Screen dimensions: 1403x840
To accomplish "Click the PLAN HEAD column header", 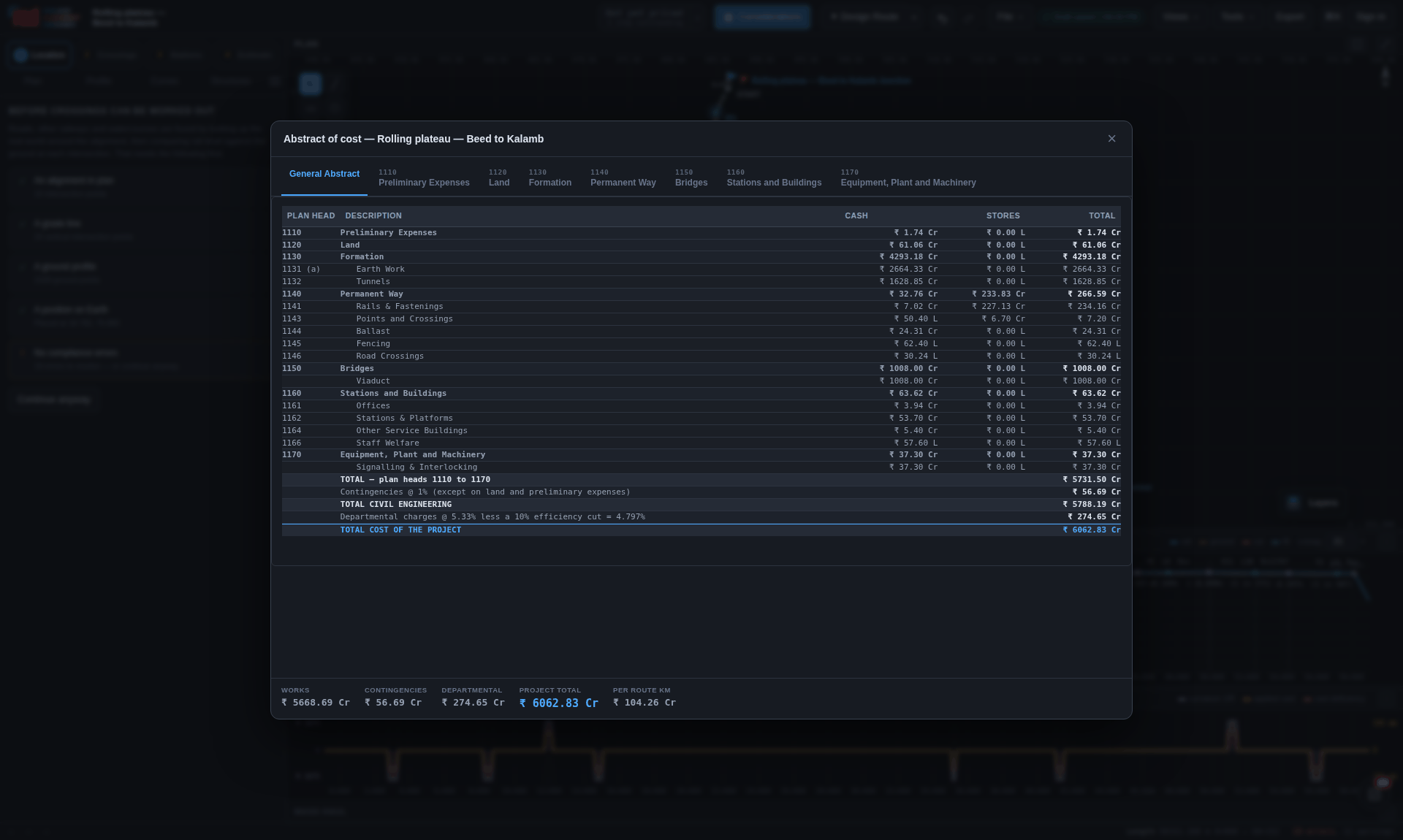I will click(x=311, y=216).
